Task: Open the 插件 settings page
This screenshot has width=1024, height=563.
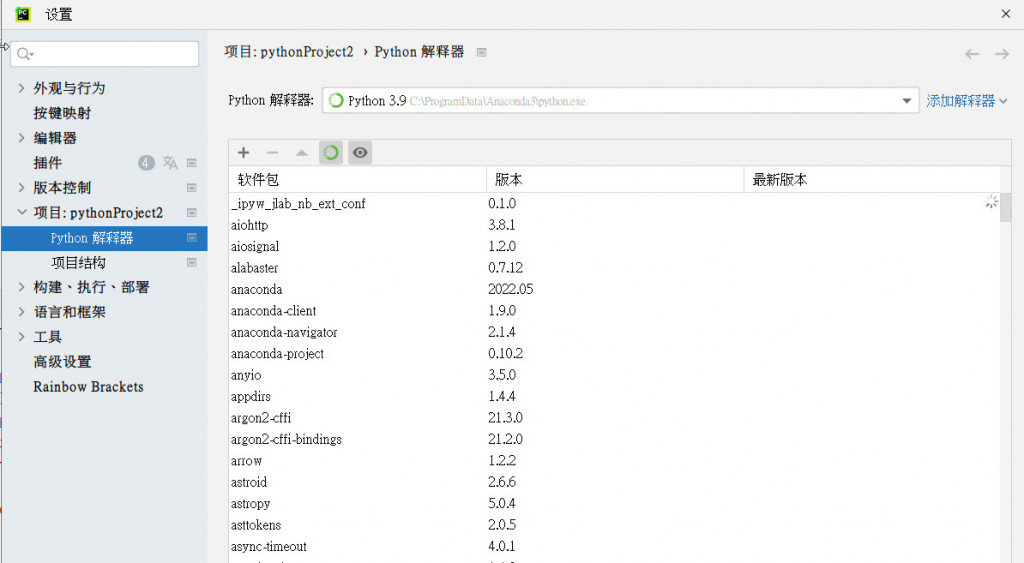Action: point(48,163)
